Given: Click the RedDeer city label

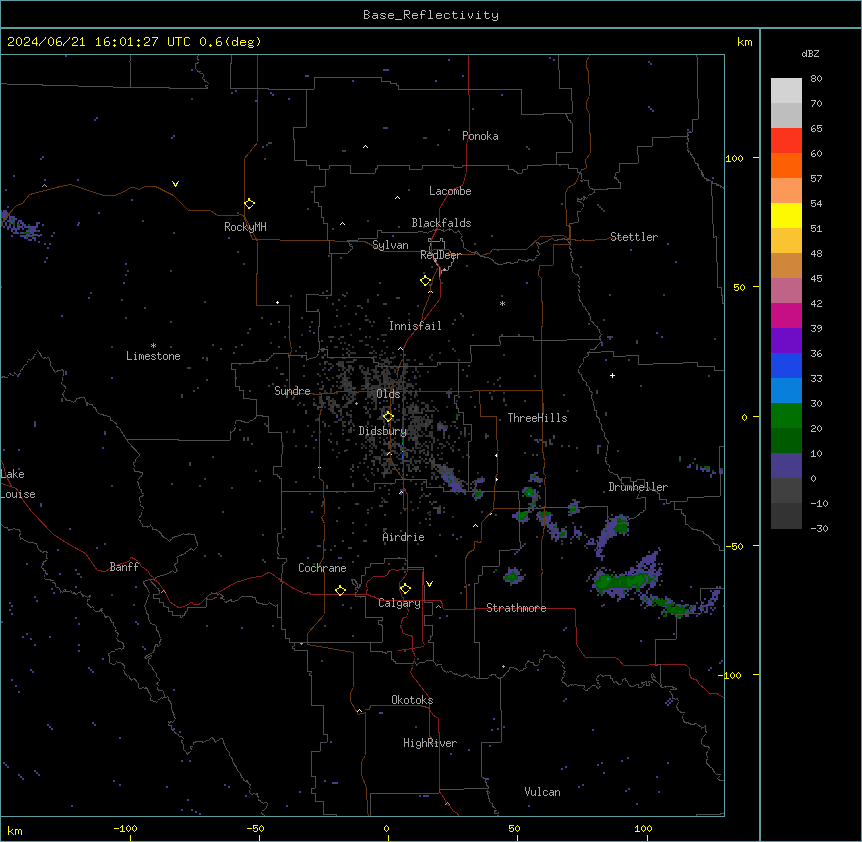Looking at the screenshot, I should coord(440,255).
